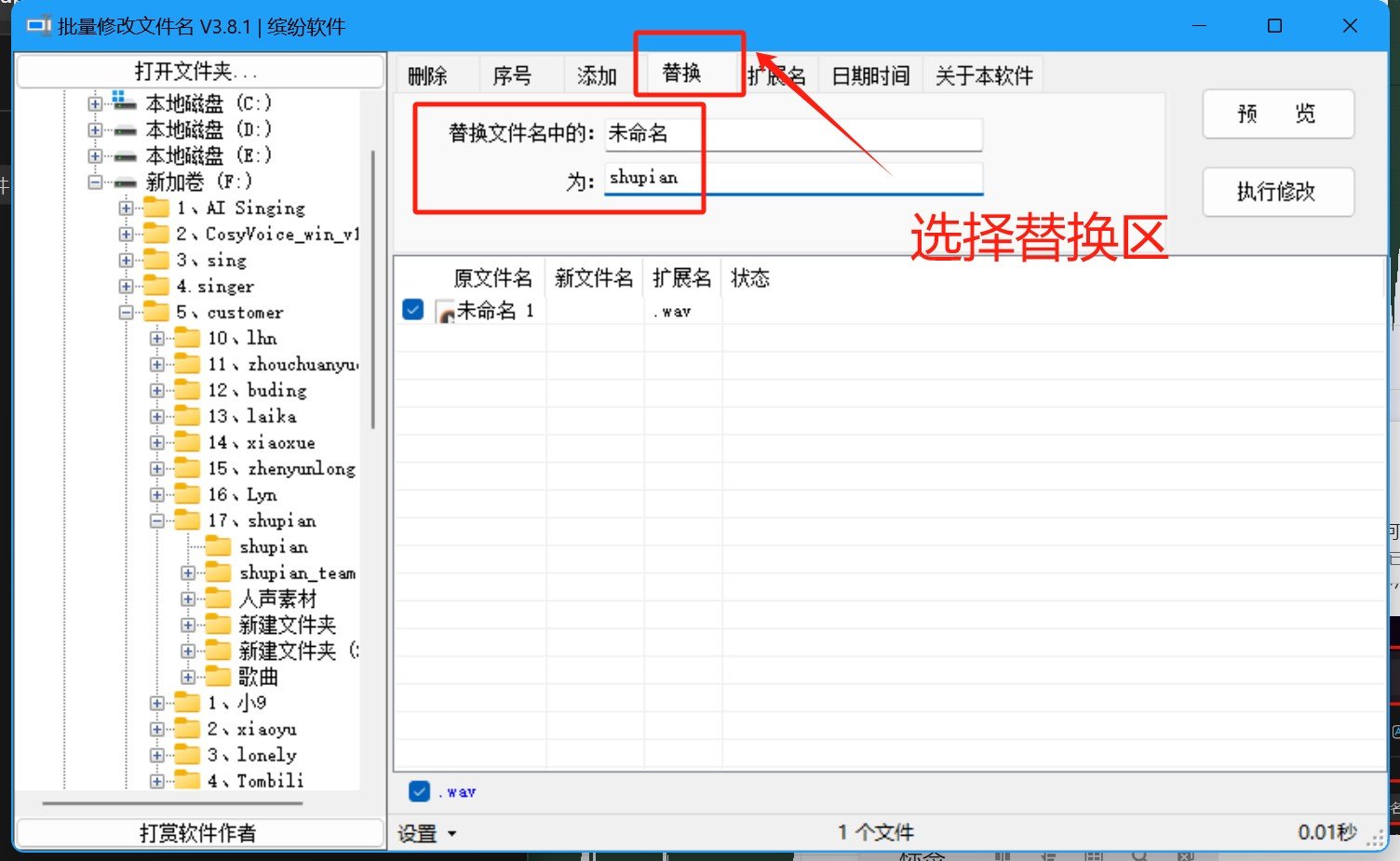The height and width of the screenshot is (861, 1400).
Task: Uncheck the 未命名 1 file checkbox
Action: click(413, 310)
